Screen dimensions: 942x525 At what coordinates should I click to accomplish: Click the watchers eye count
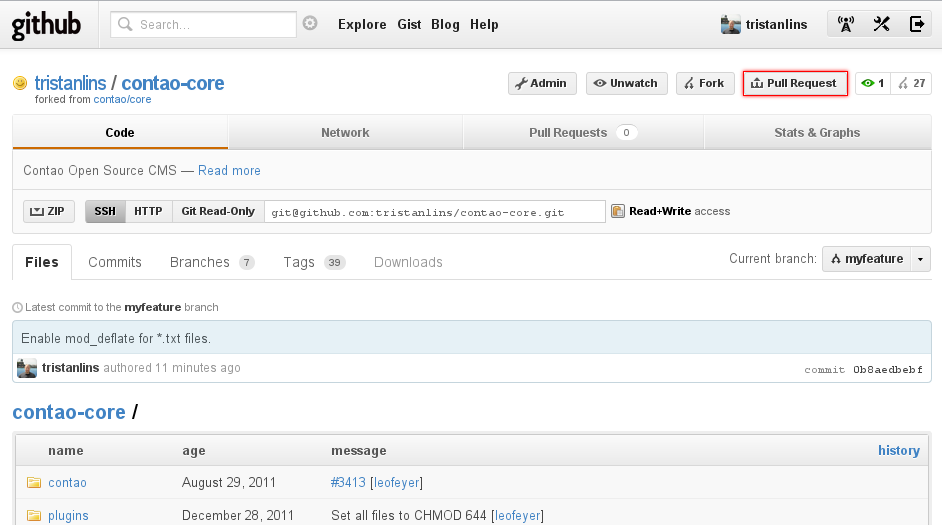point(872,84)
